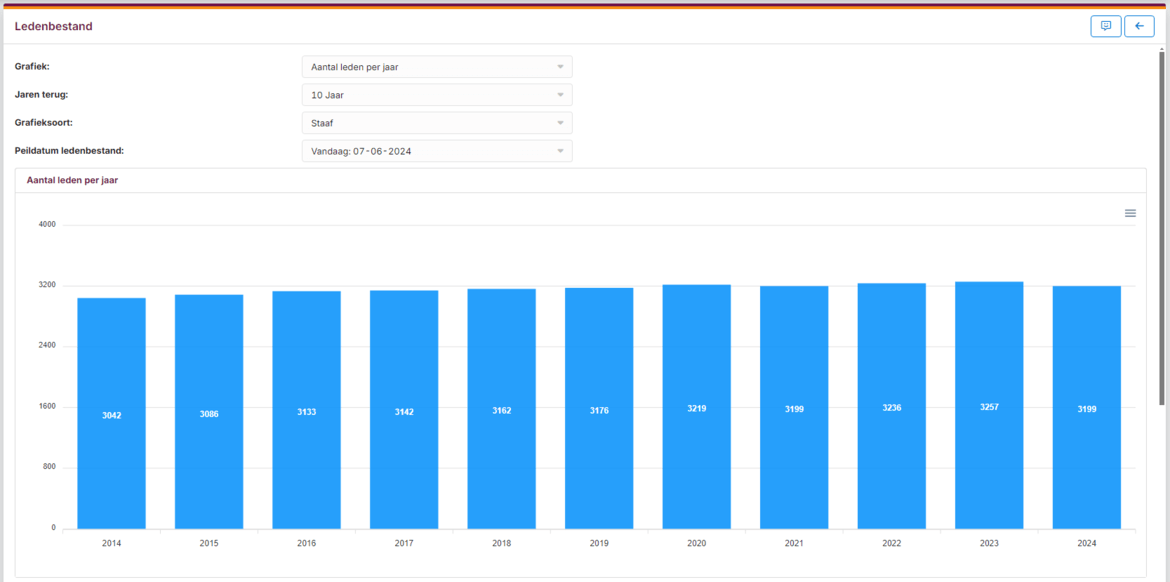Go back using the arrow button
This screenshot has width=1170, height=582.
point(1139,26)
